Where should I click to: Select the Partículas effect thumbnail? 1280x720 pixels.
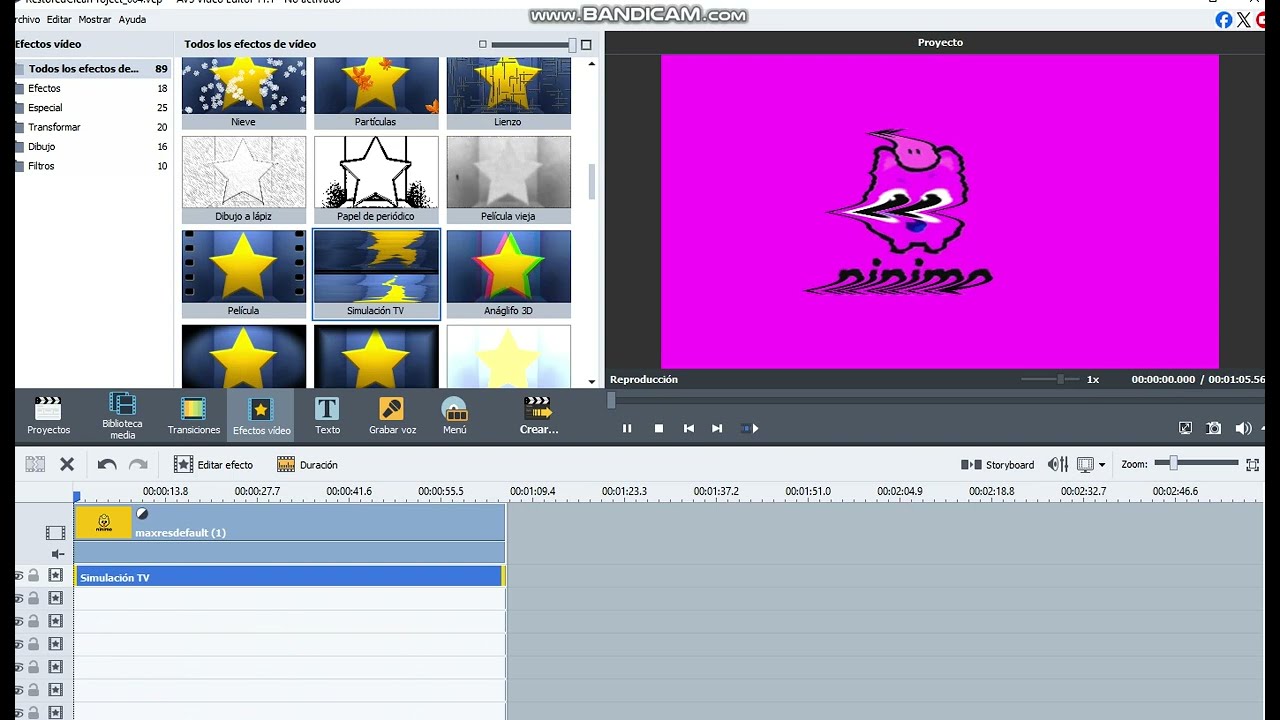[376, 93]
